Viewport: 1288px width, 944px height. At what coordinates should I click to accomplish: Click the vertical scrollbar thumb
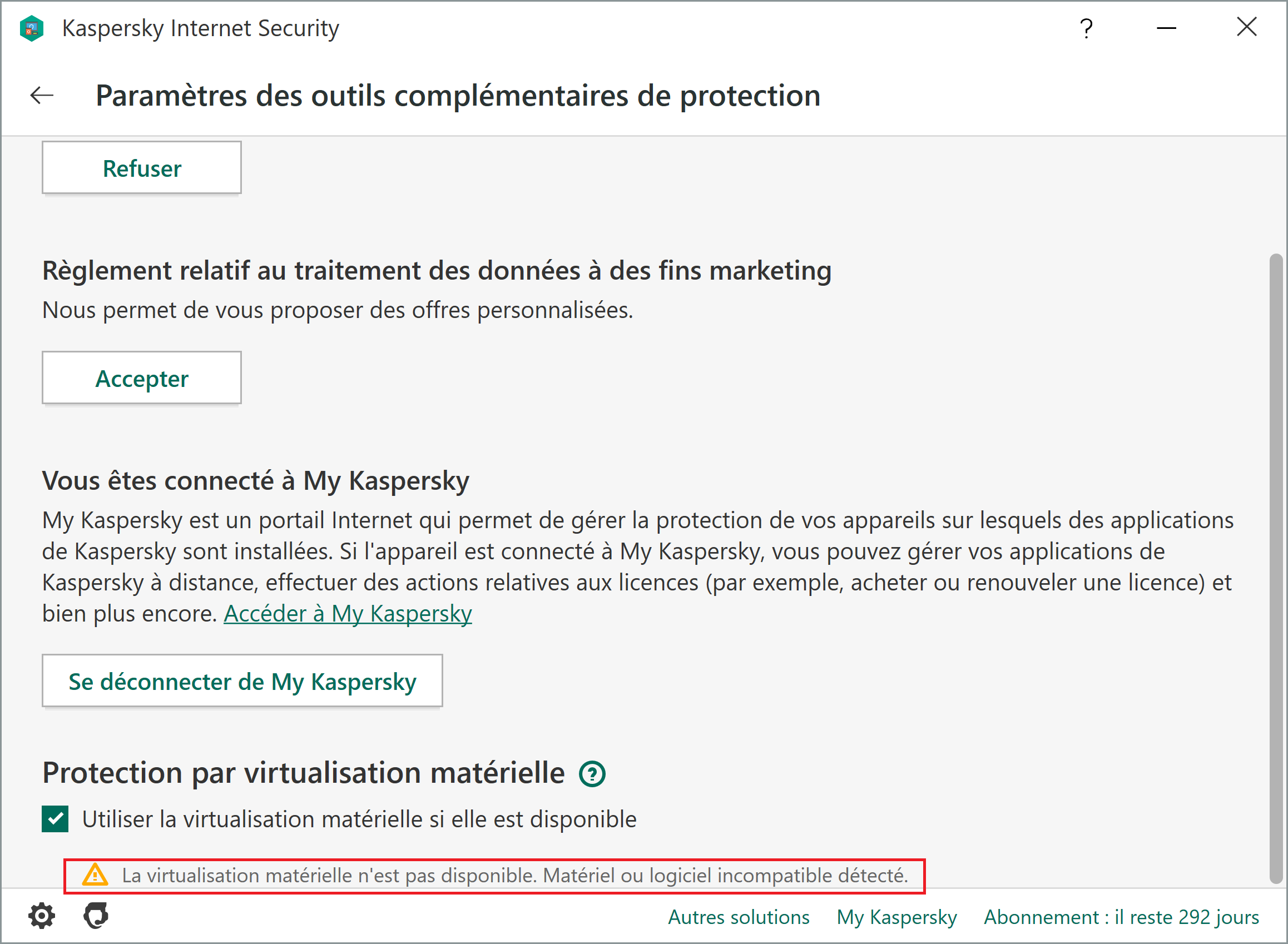pyautogui.click(x=1275, y=569)
